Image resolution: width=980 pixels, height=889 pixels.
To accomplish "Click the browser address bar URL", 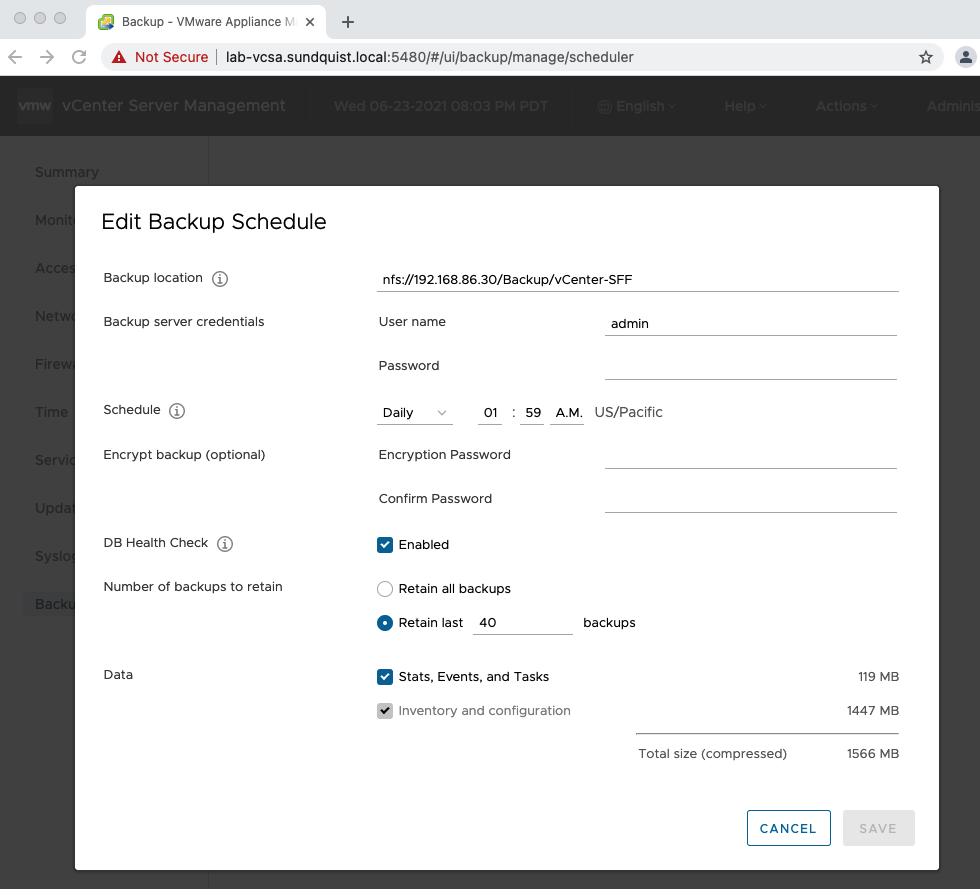I will pos(429,58).
